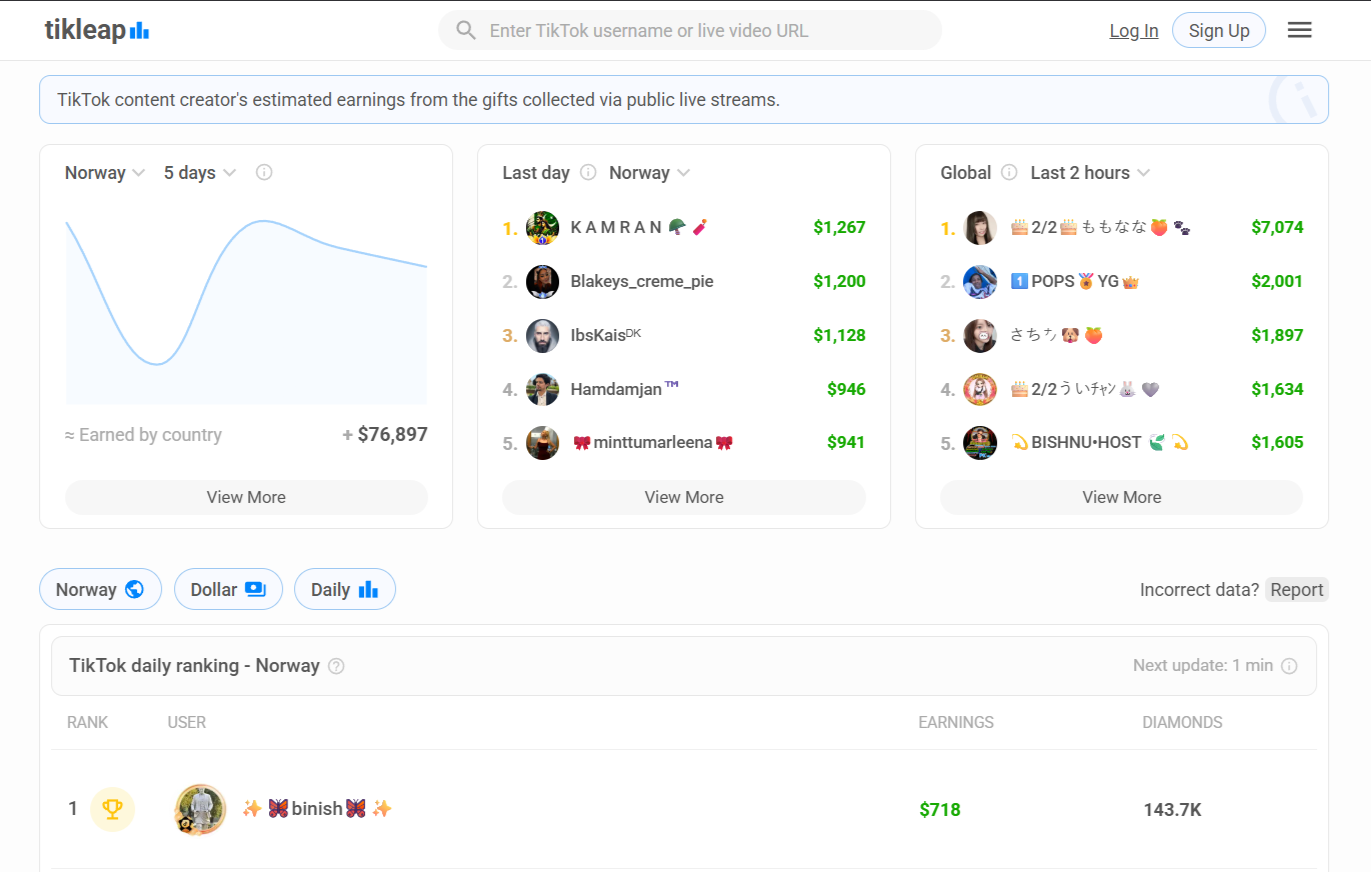Click the EARNINGS column header
The height and width of the screenshot is (872, 1371).
pyautogui.click(x=956, y=722)
